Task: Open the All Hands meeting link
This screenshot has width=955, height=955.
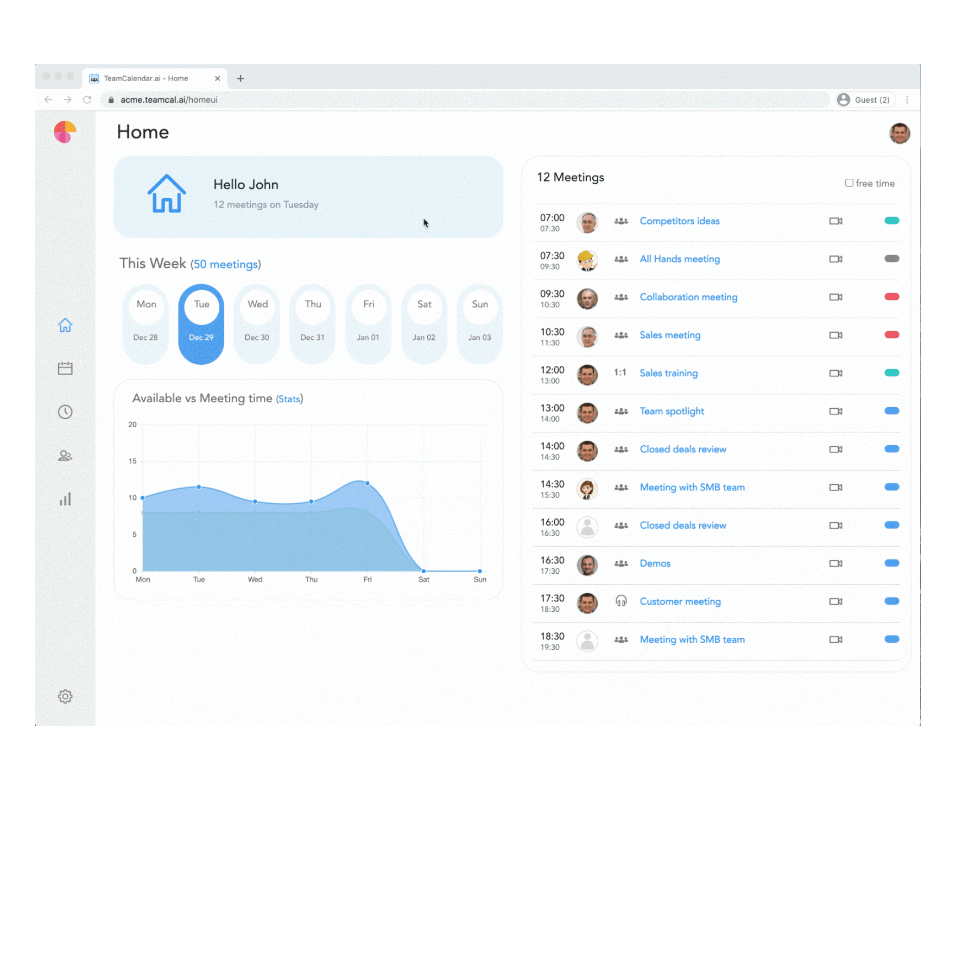Action: [x=680, y=259]
